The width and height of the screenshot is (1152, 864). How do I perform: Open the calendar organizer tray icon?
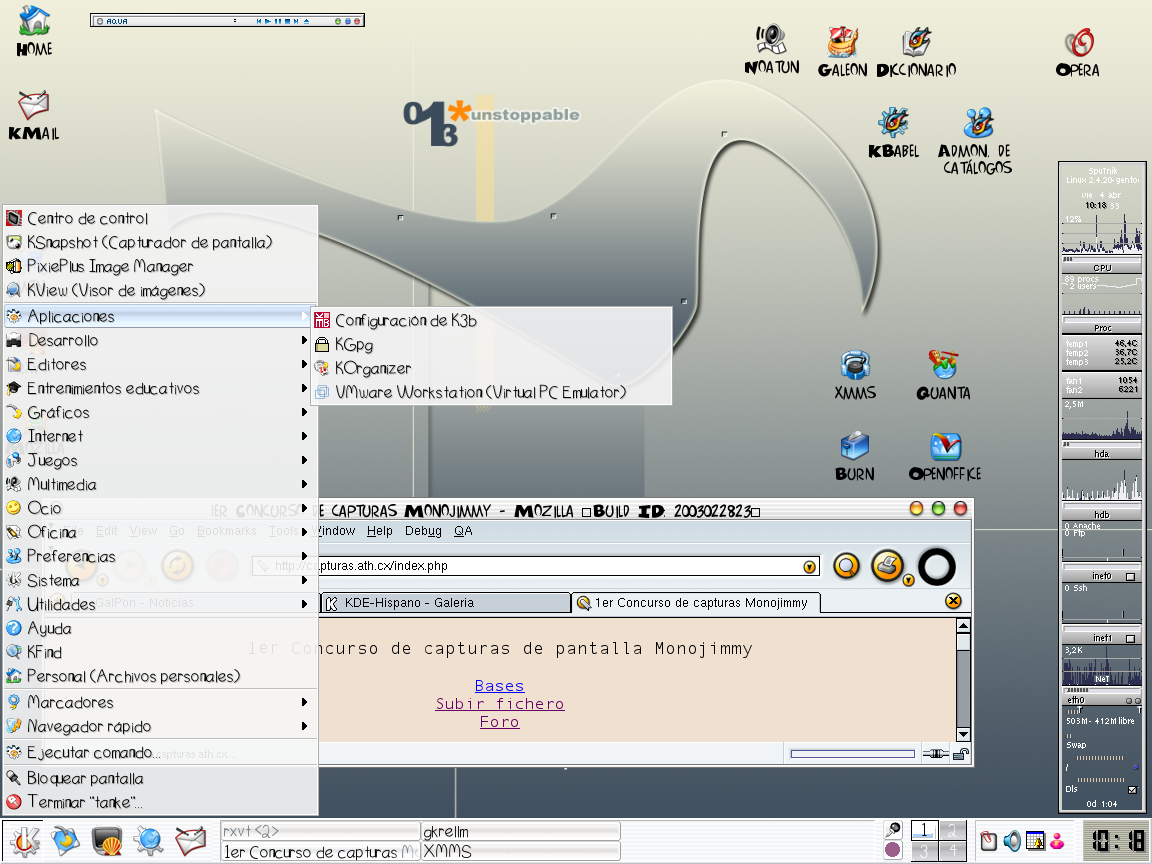coord(1035,840)
